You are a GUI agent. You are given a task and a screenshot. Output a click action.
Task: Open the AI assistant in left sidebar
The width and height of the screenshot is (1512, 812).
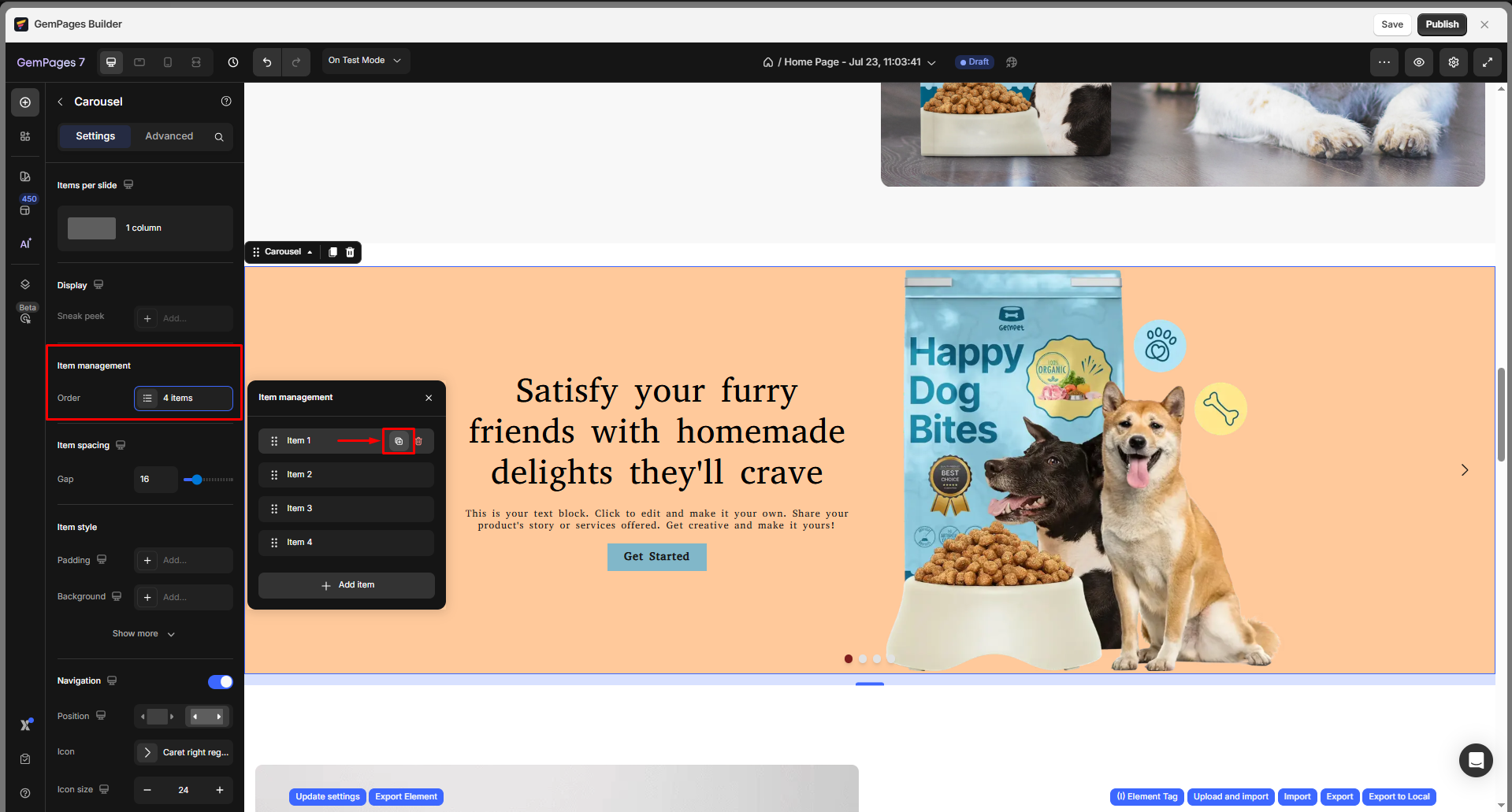click(25, 243)
